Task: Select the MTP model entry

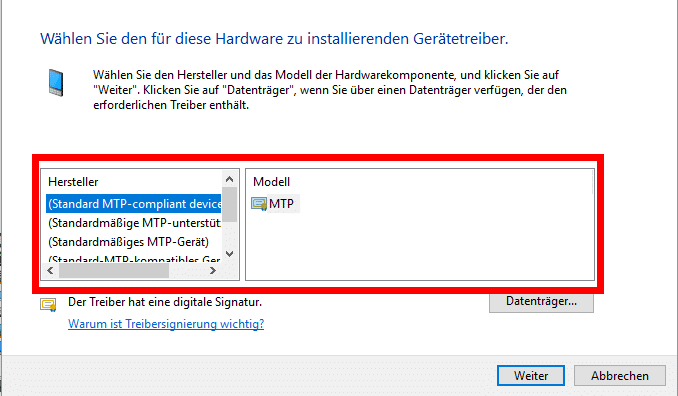Action: 275,204
